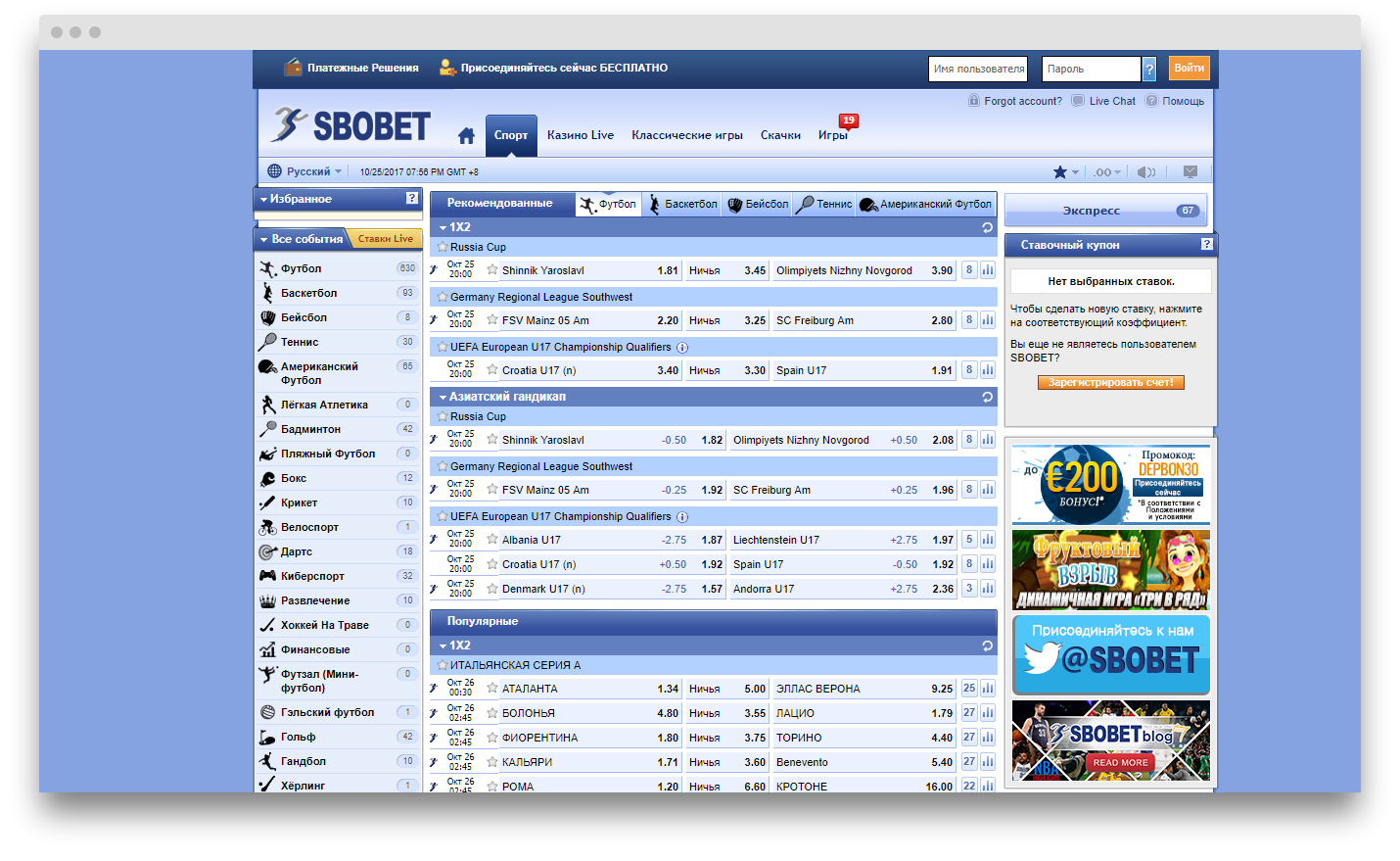
Task: Select odds 1.81 for Shinnik Yaroslavl
Action: [x=668, y=270]
